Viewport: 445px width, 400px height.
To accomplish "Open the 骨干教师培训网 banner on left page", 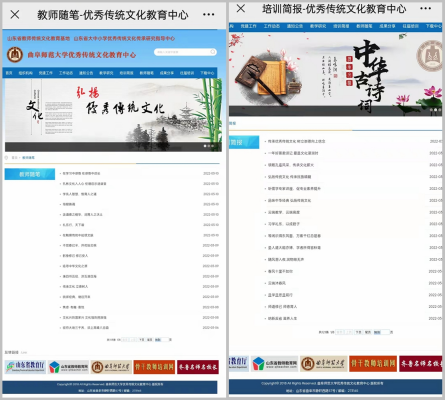I will tap(154, 367).
